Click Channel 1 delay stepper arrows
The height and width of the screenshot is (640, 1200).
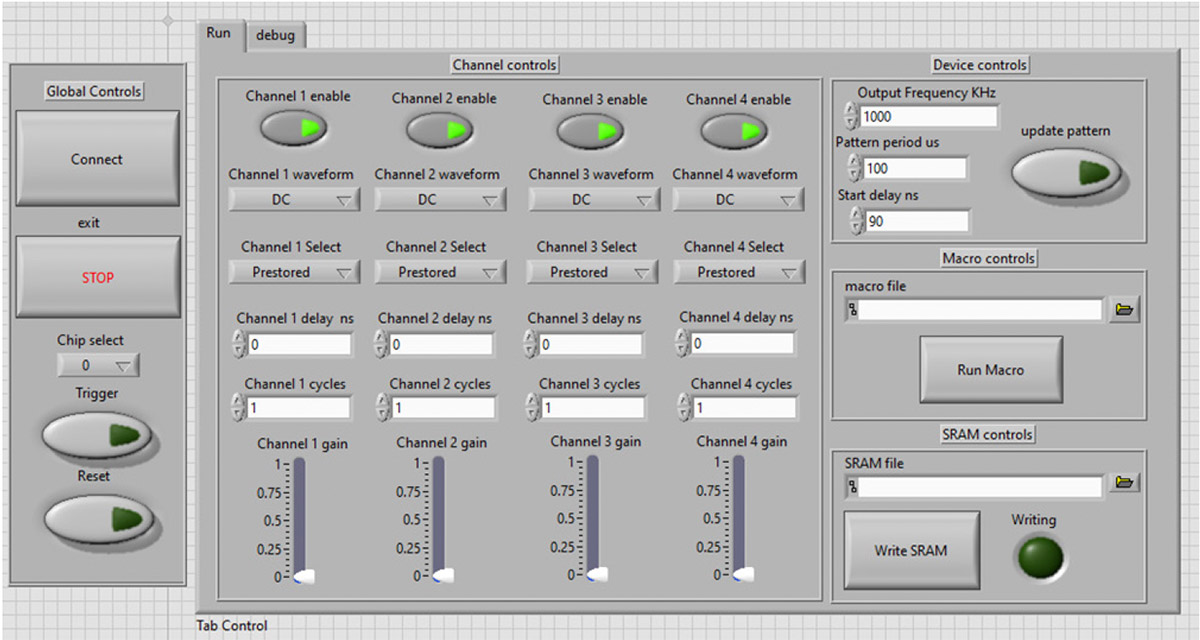pyautogui.click(x=238, y=345)
